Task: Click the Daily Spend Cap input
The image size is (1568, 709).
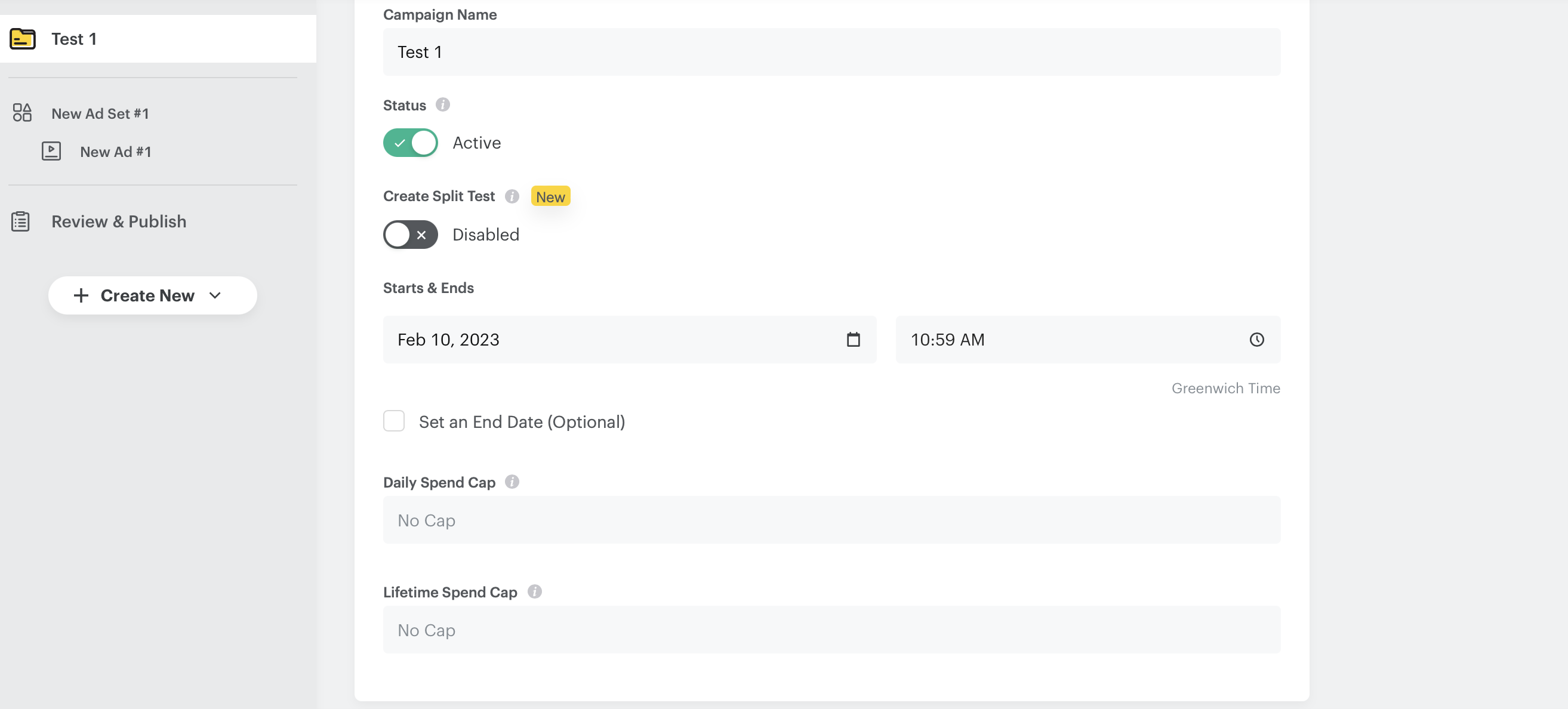Action: 831,520
